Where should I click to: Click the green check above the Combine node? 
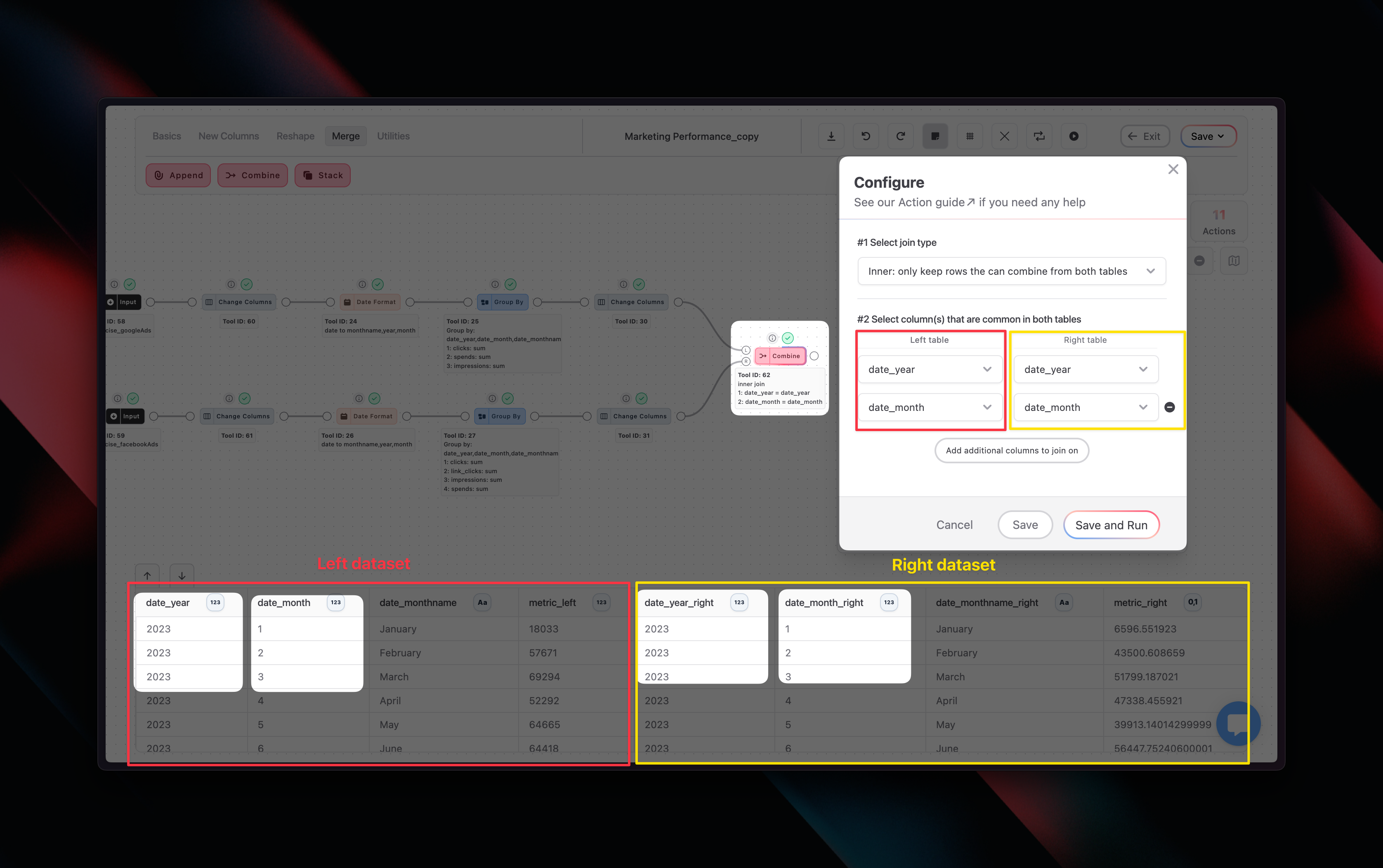pos(788,338)
